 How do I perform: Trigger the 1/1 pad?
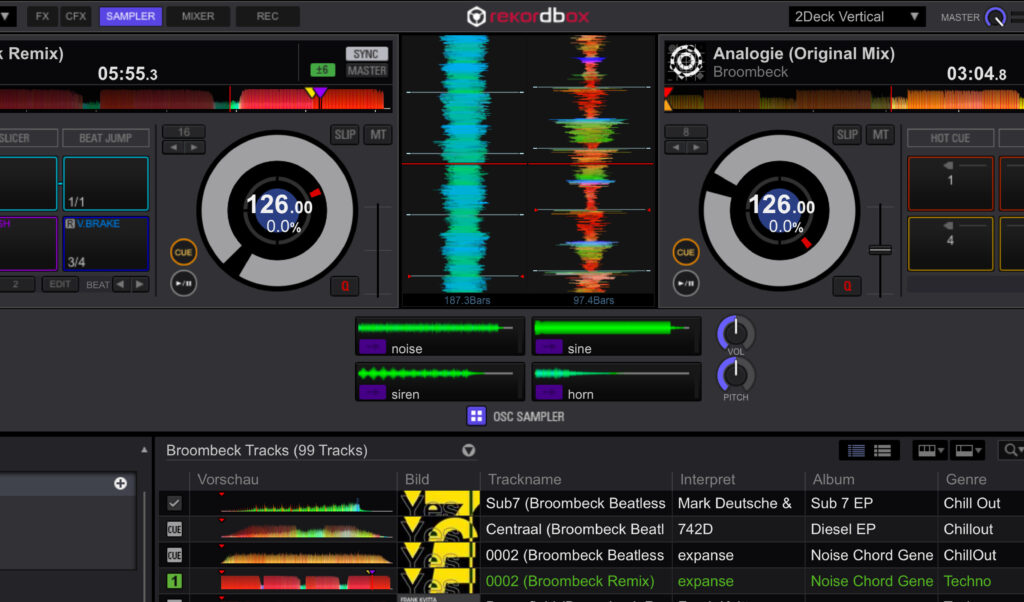click(106, 183)
